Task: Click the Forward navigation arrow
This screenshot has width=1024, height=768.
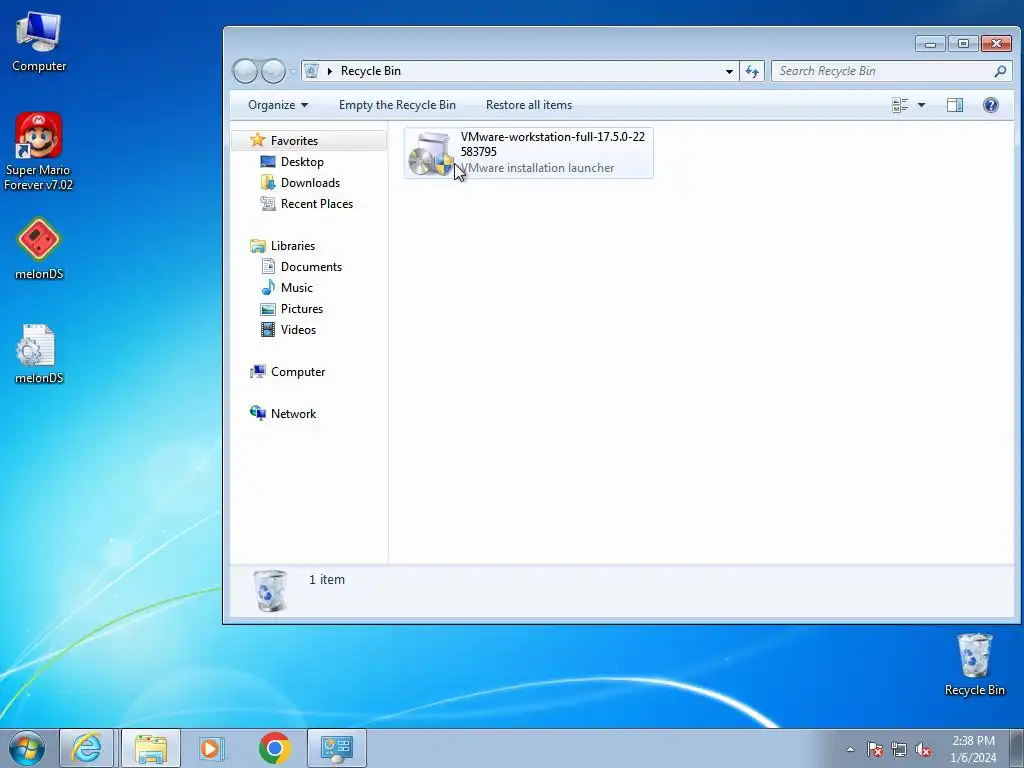Action: click(273, 71)
